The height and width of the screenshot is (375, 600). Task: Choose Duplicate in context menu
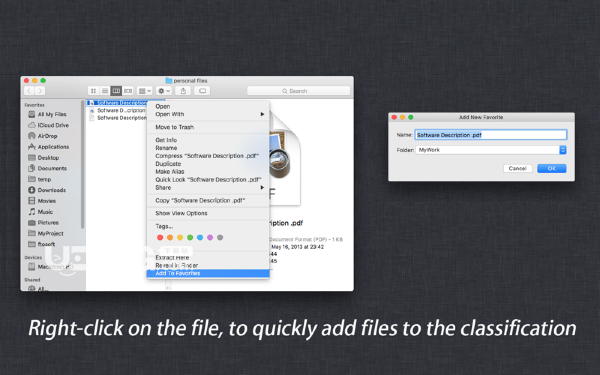[208, 164]
